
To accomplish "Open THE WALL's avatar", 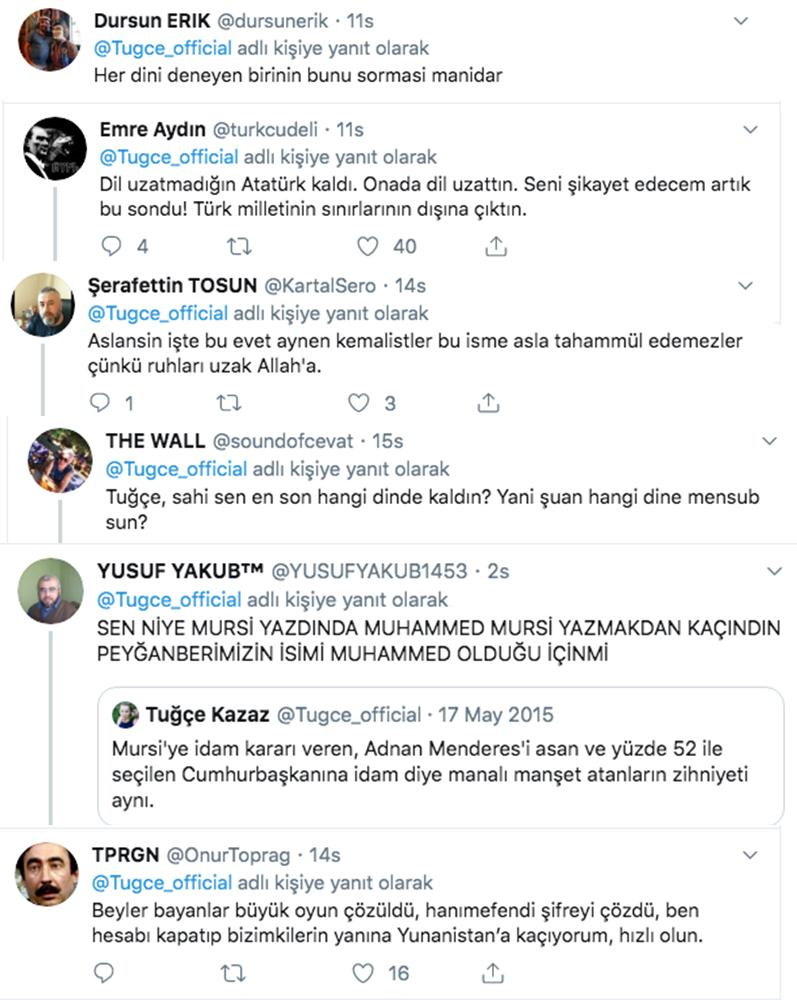I will click(x=59, y=460).
